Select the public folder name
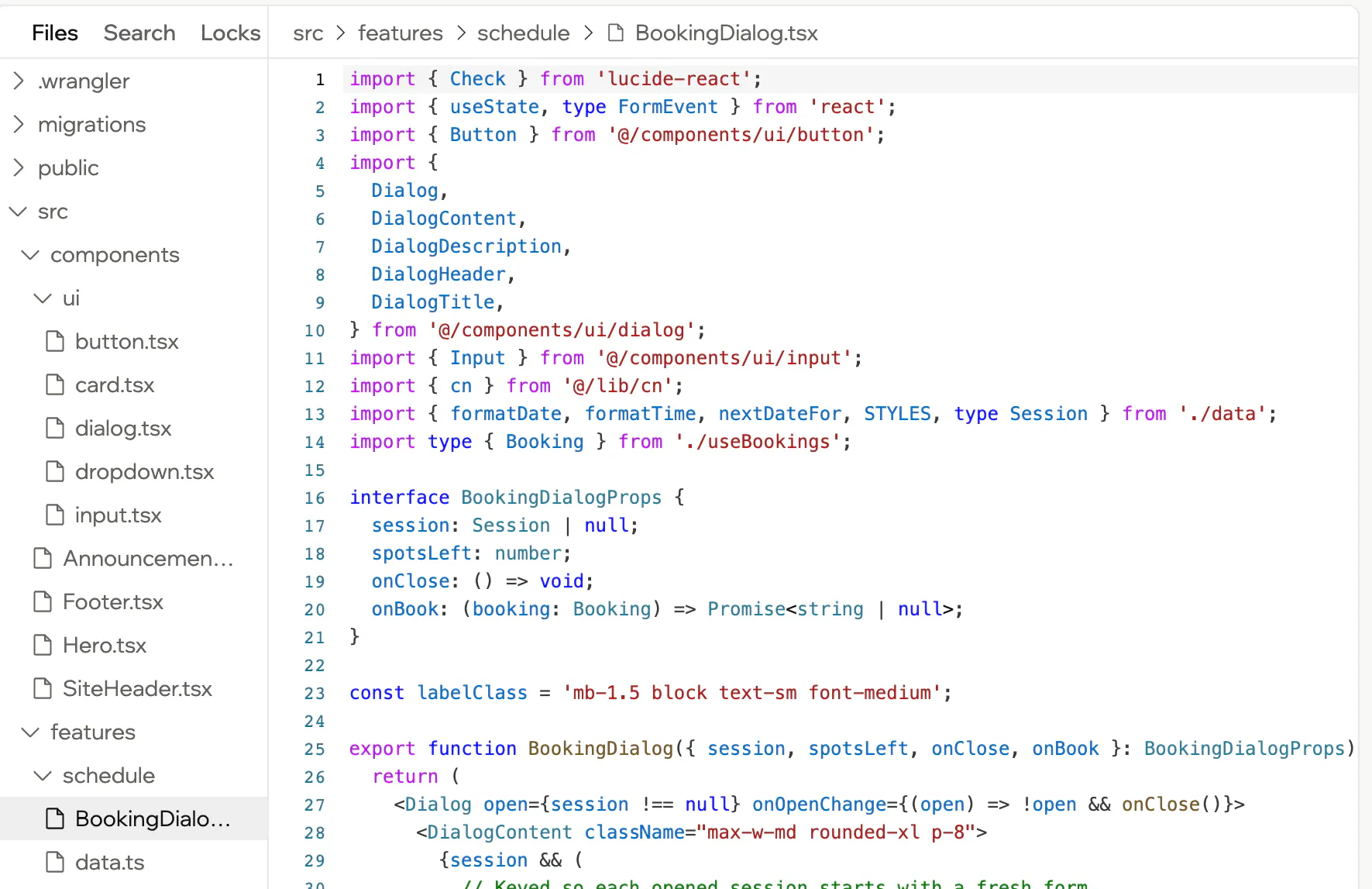 [x=68, y=167]
